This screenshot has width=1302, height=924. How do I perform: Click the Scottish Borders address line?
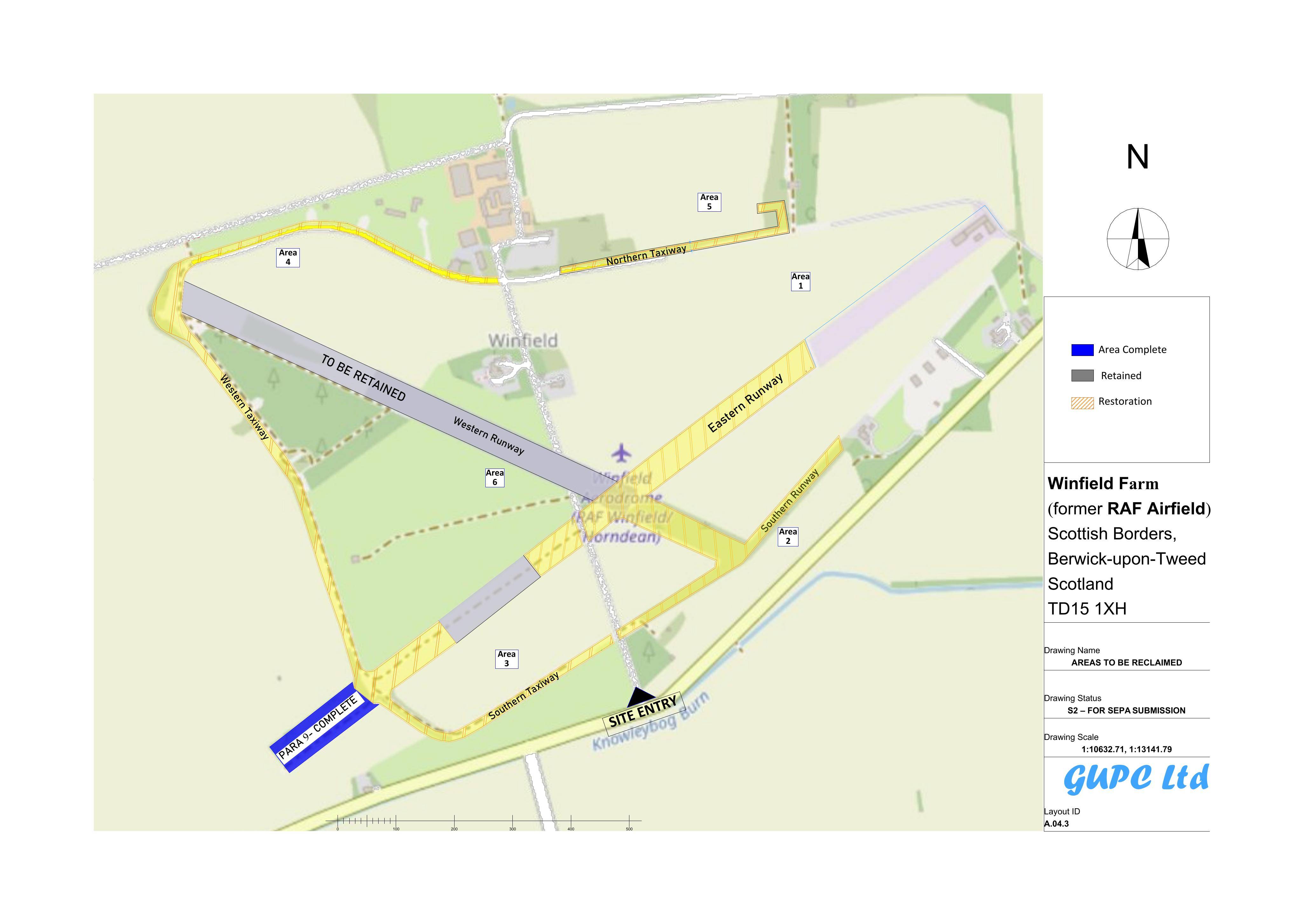coord(1111,534)
